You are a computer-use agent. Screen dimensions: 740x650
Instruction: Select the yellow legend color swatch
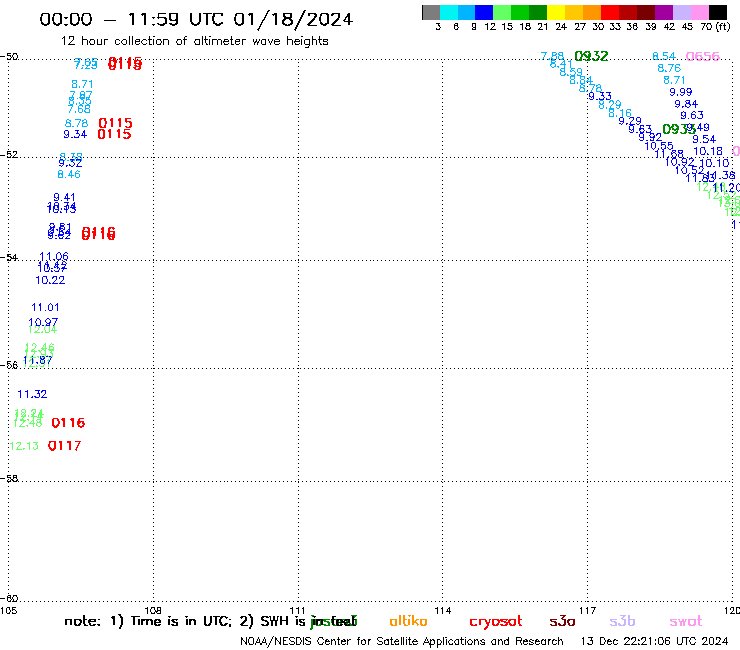point(555,12)
